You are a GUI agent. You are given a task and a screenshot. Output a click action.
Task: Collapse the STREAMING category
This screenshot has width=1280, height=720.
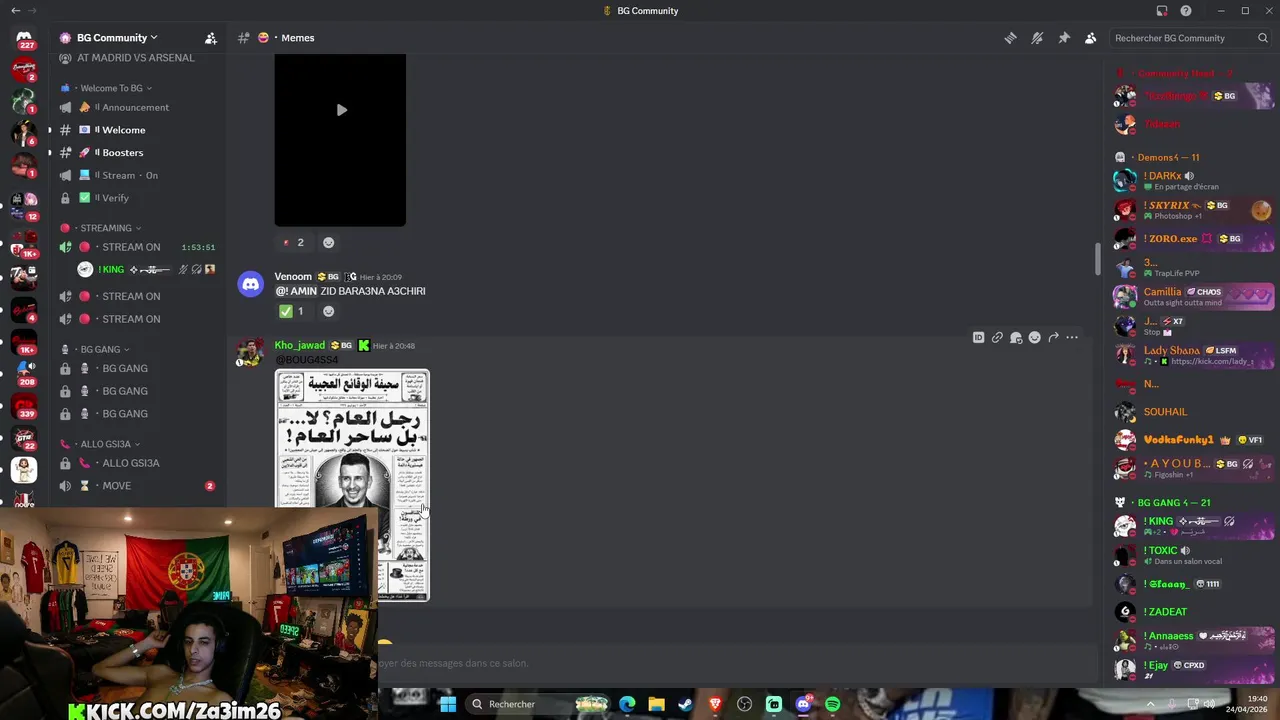pos(106,228)
